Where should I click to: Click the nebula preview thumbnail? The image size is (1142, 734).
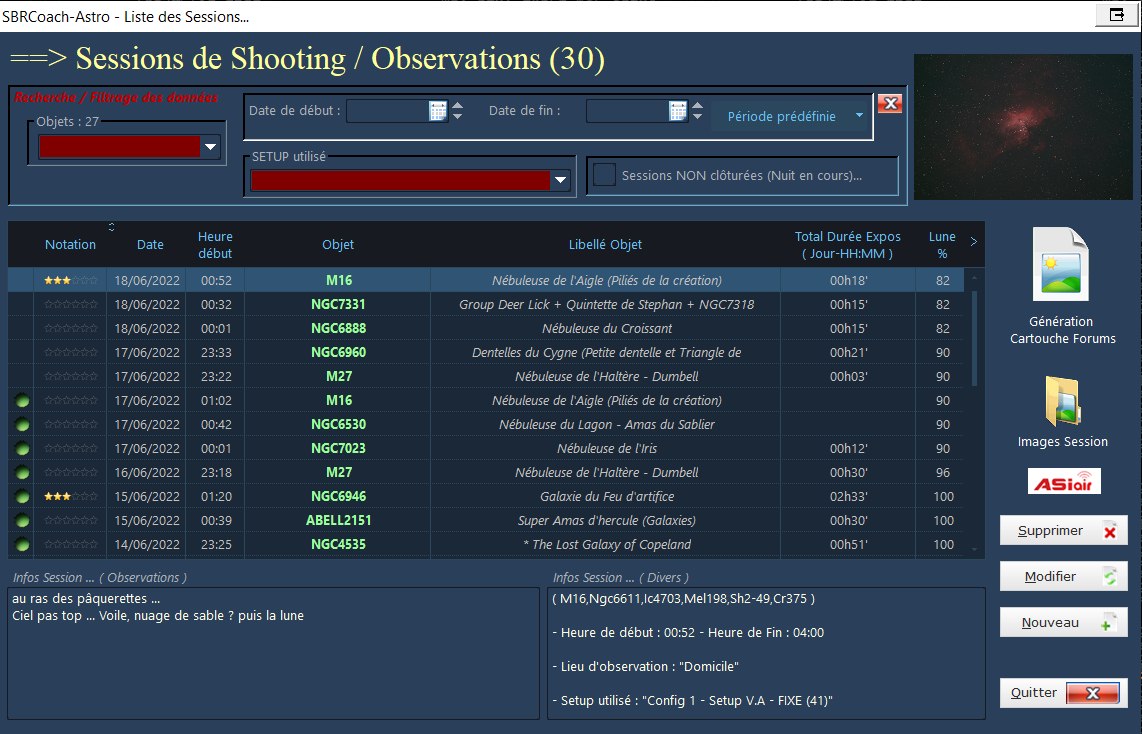pyautogui.click(x=1023, y=127)
